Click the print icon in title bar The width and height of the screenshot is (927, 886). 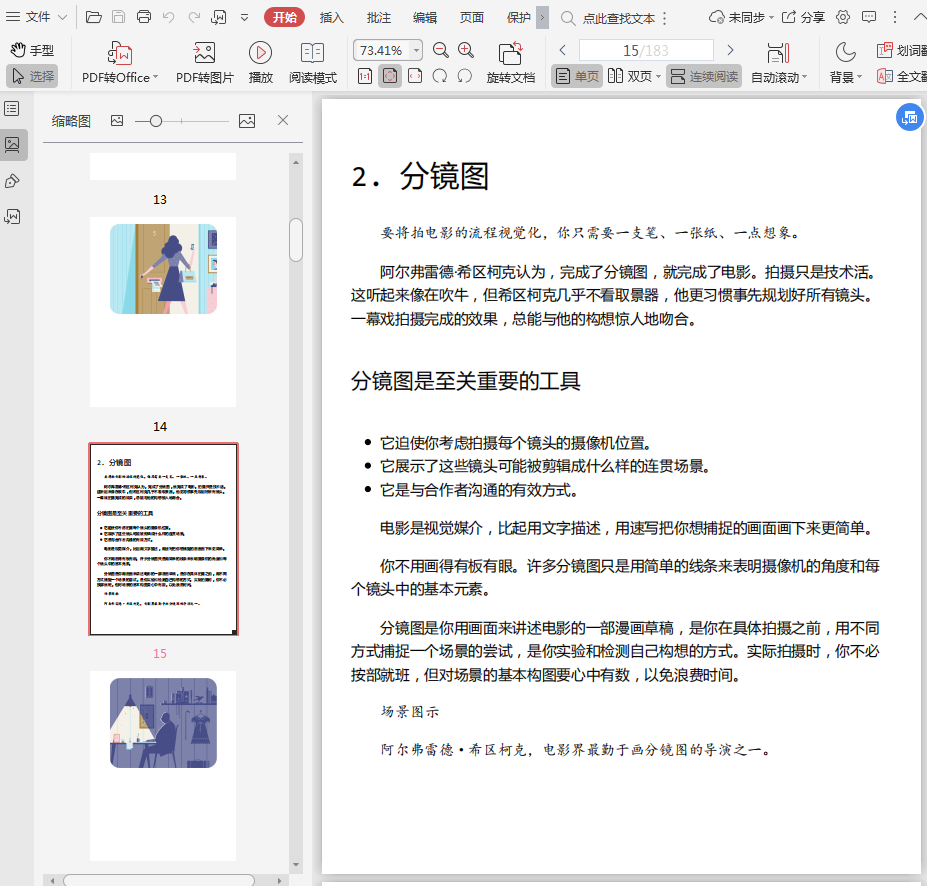(144, 17)
